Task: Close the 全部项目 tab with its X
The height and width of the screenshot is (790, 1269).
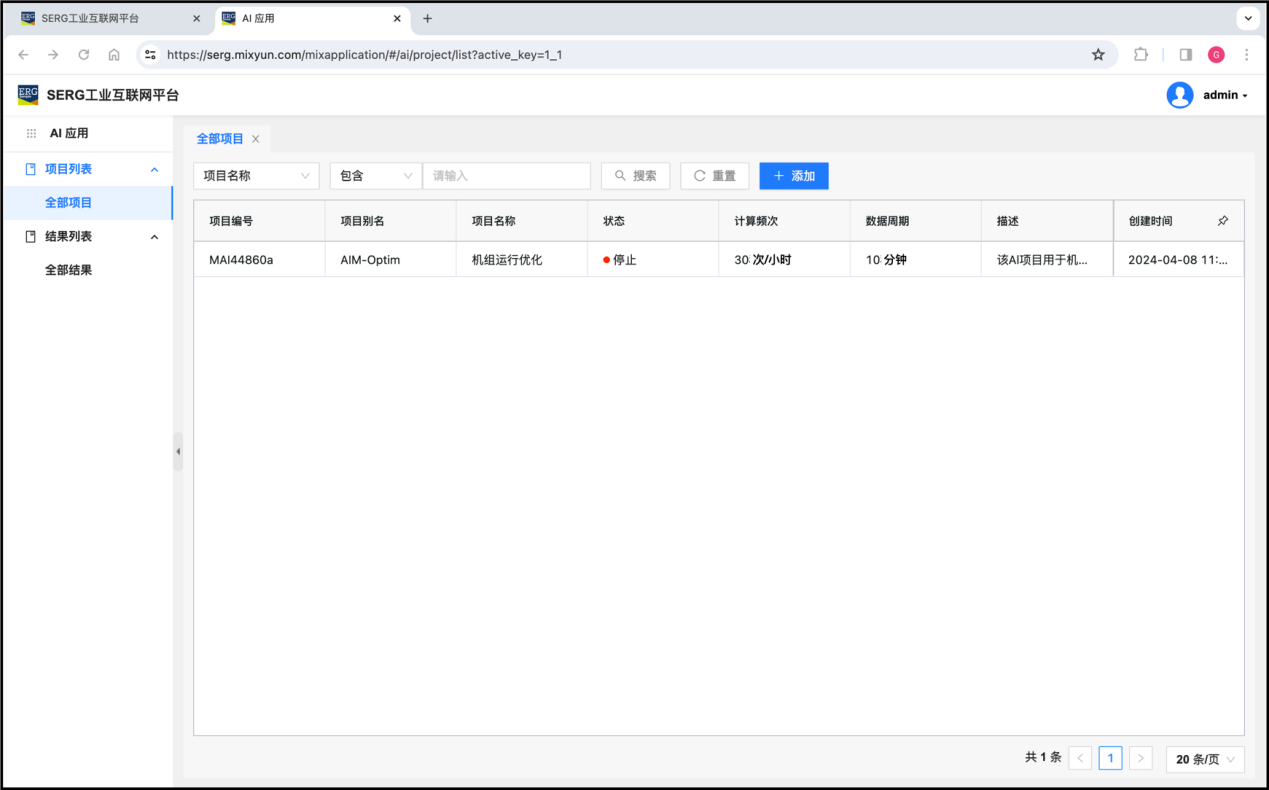Action: [256, 139]
